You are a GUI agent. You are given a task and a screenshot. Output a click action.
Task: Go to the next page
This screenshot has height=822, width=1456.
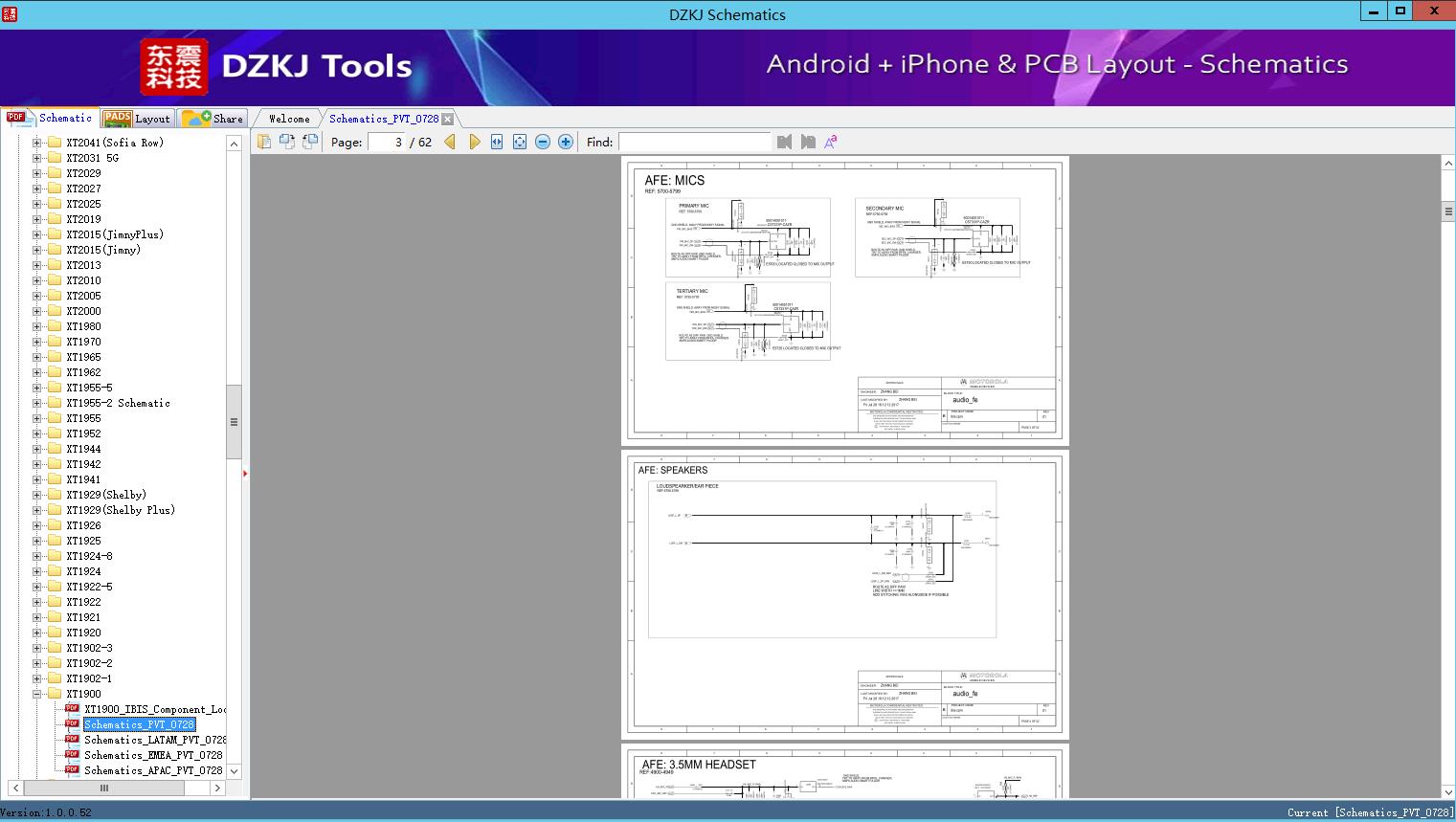475,142
